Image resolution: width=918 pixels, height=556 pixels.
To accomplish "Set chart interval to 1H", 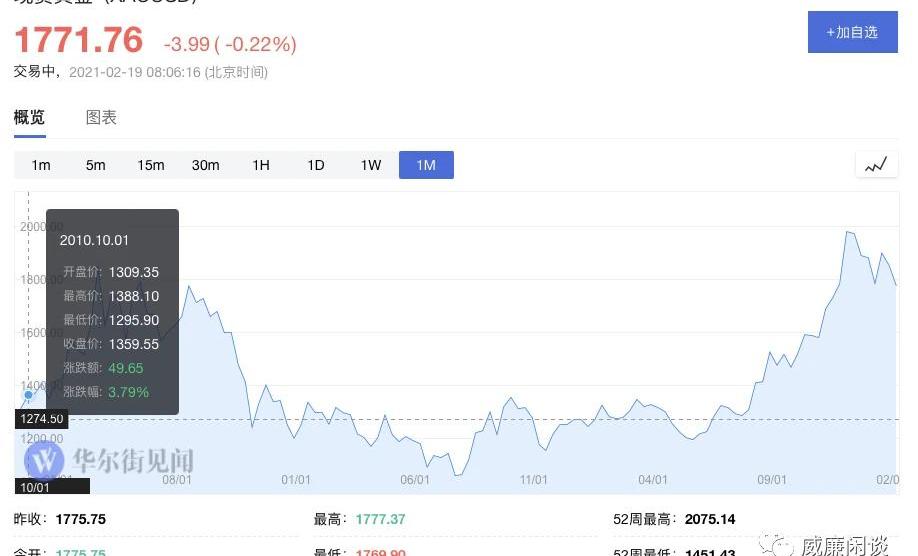I will tap(261, 165).
